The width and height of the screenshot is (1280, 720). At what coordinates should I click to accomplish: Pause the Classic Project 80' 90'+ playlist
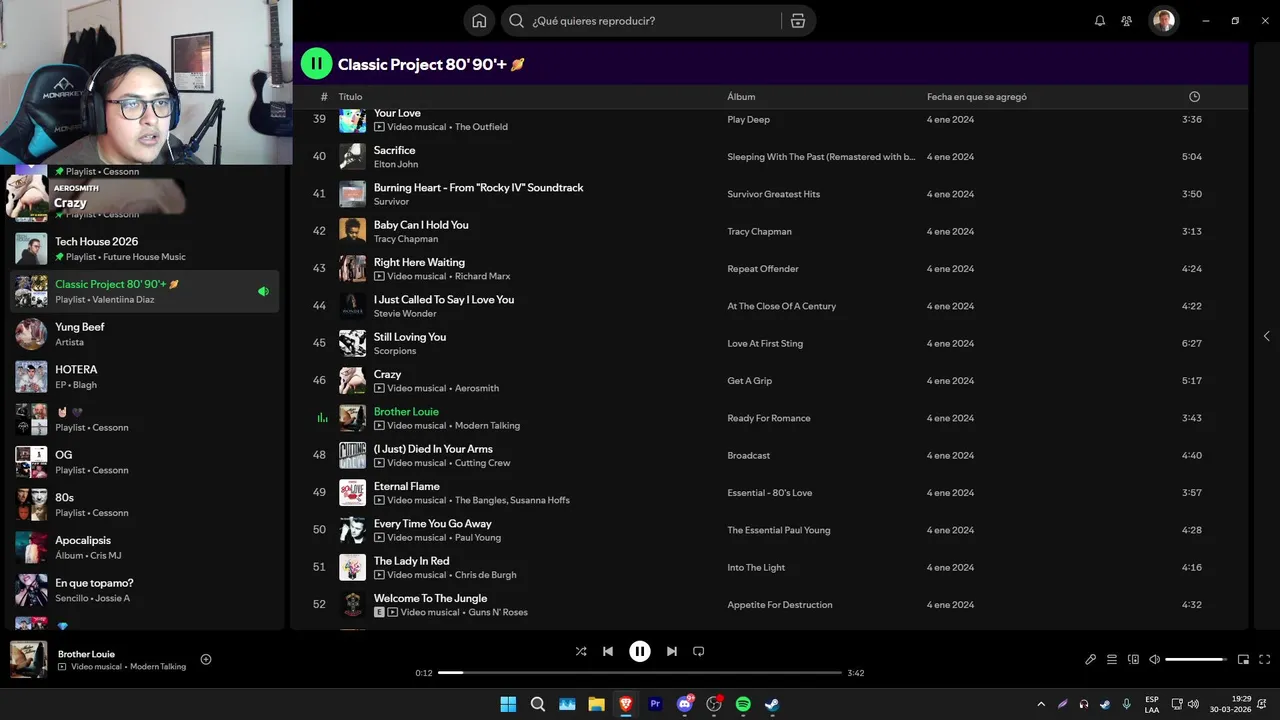click(316, 64)
